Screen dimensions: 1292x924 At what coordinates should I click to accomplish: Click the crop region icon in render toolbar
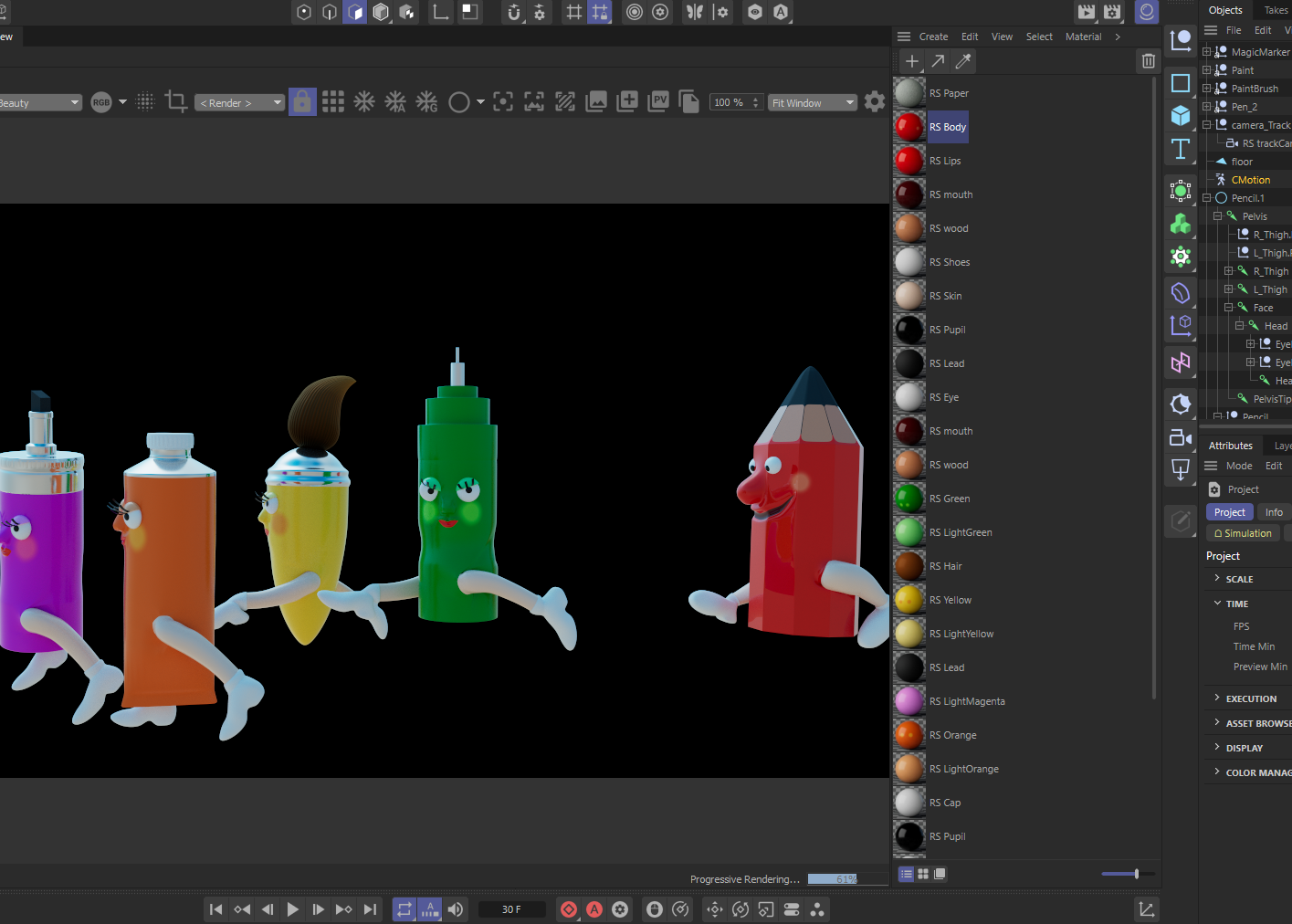tap(176, 102)
